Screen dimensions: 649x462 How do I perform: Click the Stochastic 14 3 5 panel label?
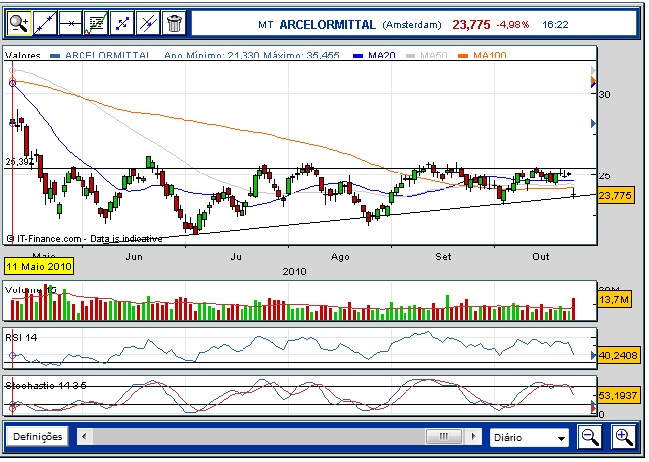(46, 385)
